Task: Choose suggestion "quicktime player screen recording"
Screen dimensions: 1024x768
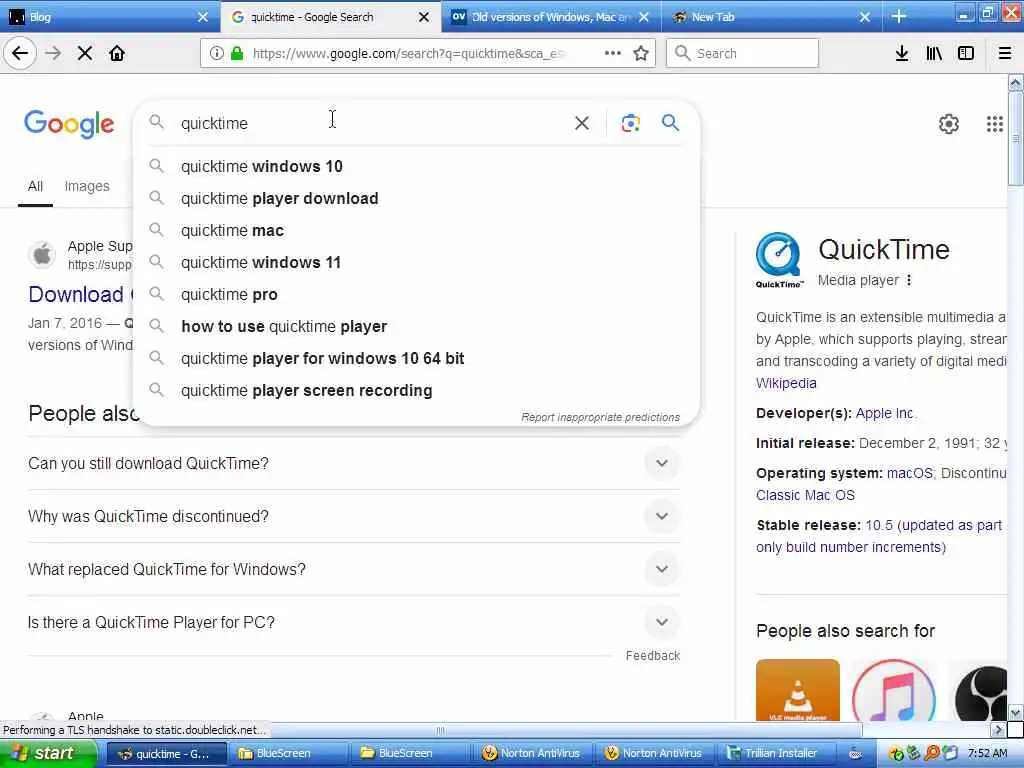Action: pyautogui.click(x=417, y=391)
